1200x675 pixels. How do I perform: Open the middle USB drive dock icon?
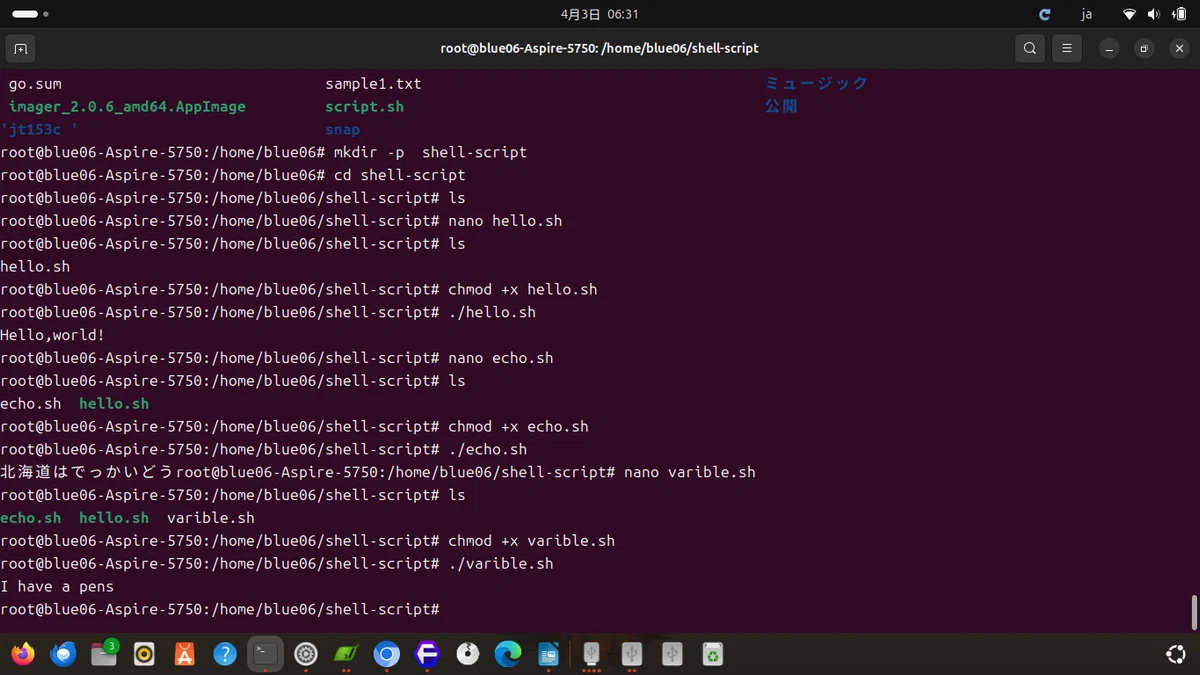coord(631,654)
